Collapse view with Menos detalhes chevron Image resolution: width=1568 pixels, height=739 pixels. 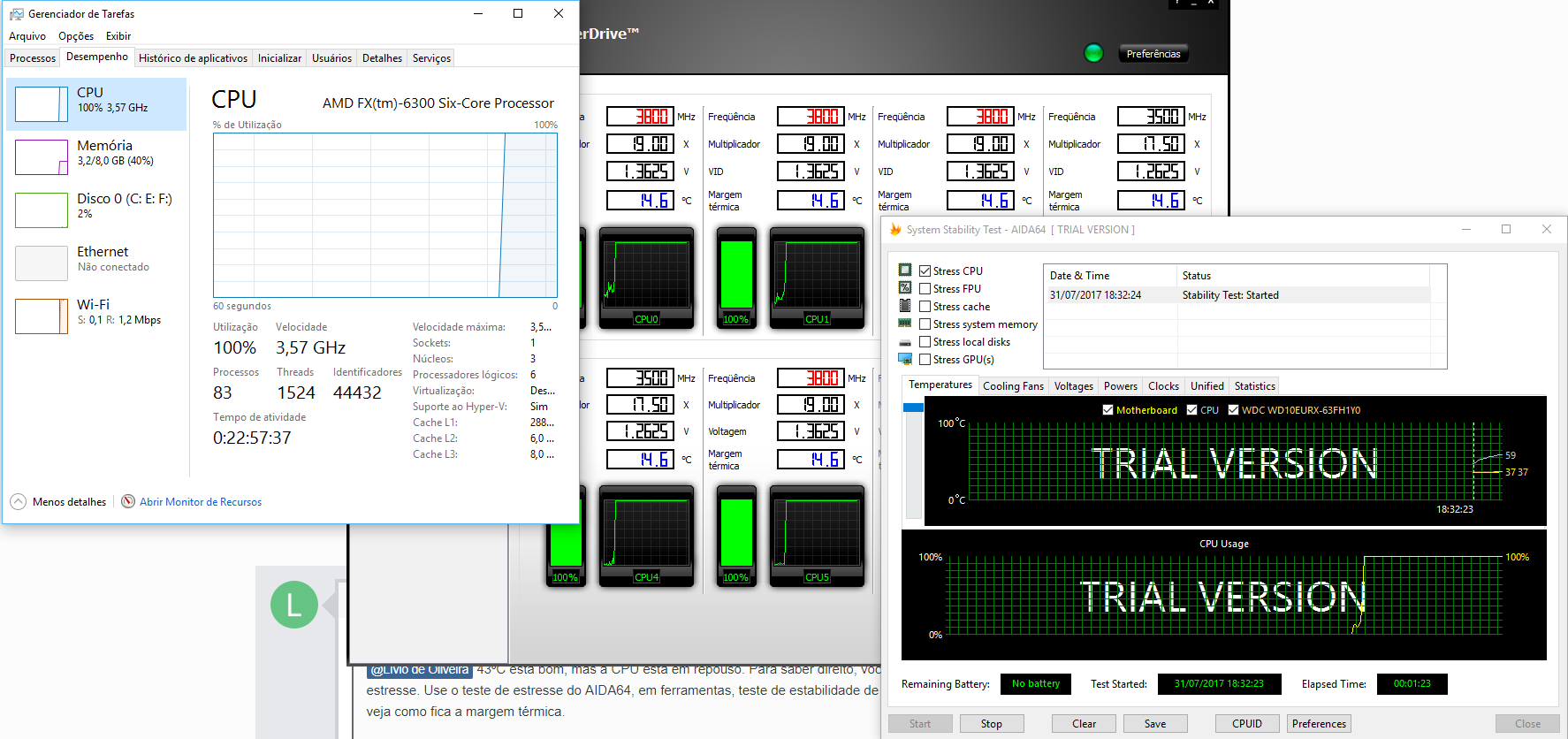18,502
